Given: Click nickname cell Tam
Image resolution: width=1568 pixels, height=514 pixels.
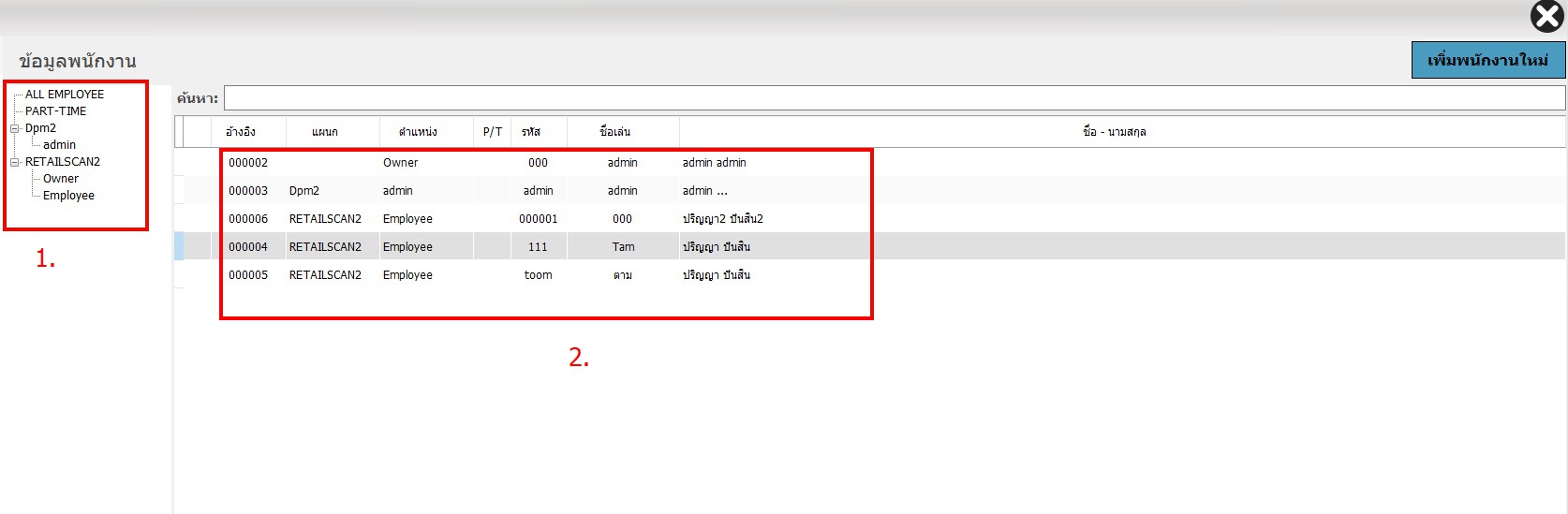Looking at the screenshot, I should [x=623, y=247].
